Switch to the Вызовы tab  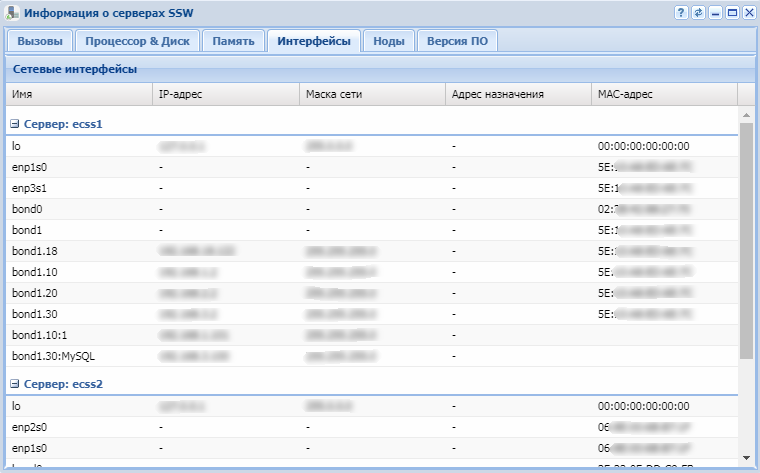coord(40,41)
